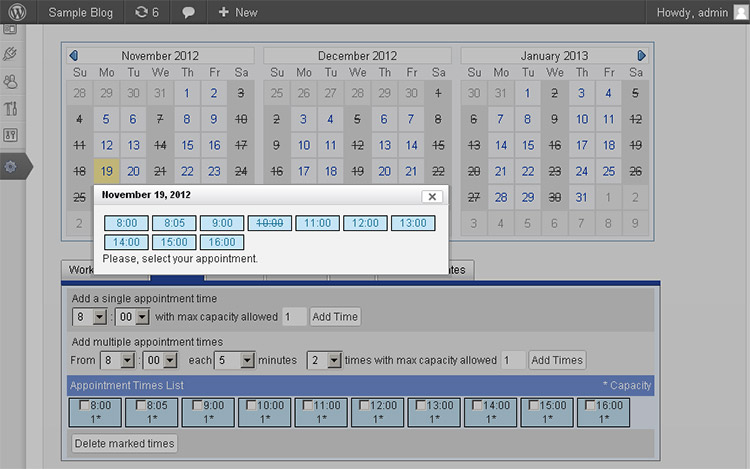Open the comments bubble icon
This screenshot has width=750, height=469.
pyautogui.click(x=188, y=12)
